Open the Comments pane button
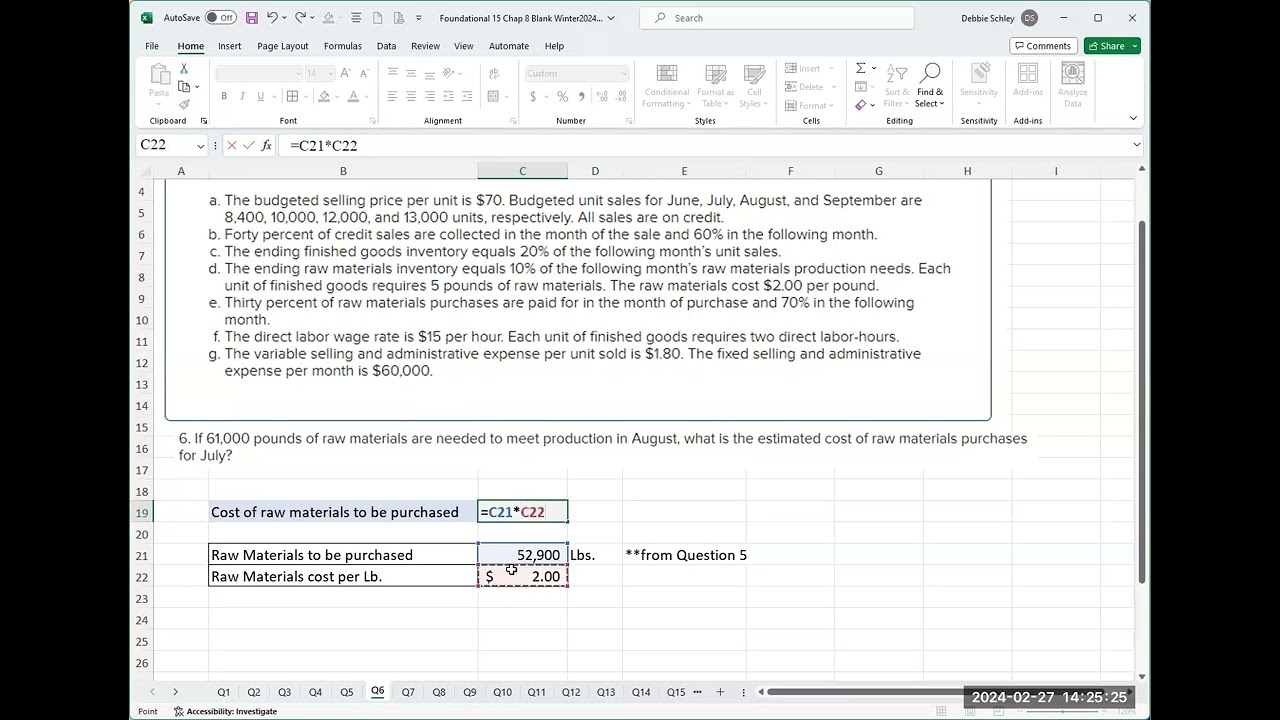Screen dimensions: 1280x720 1042,46
